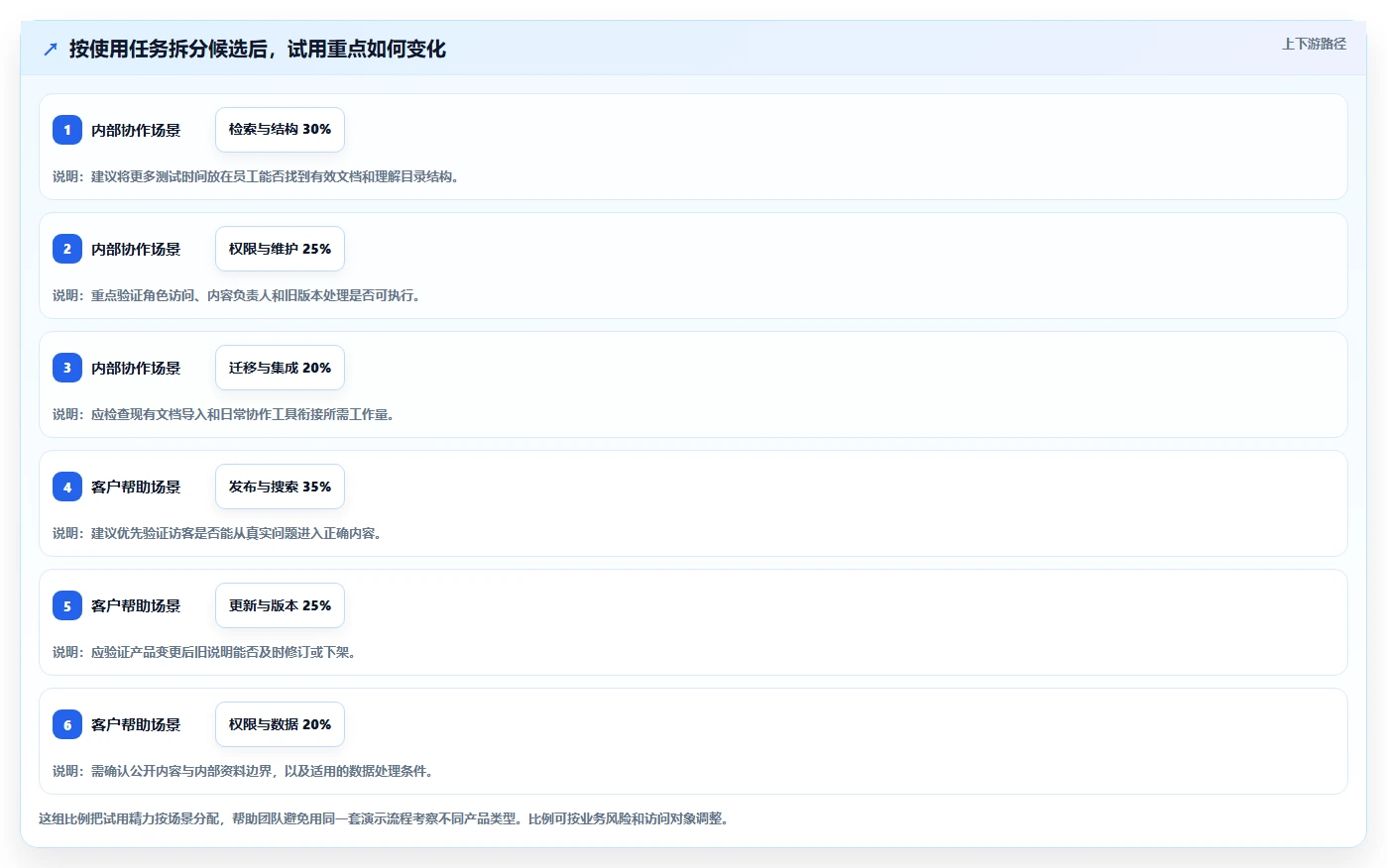Click the 上下游路径 label in header

click(1314, 44)
